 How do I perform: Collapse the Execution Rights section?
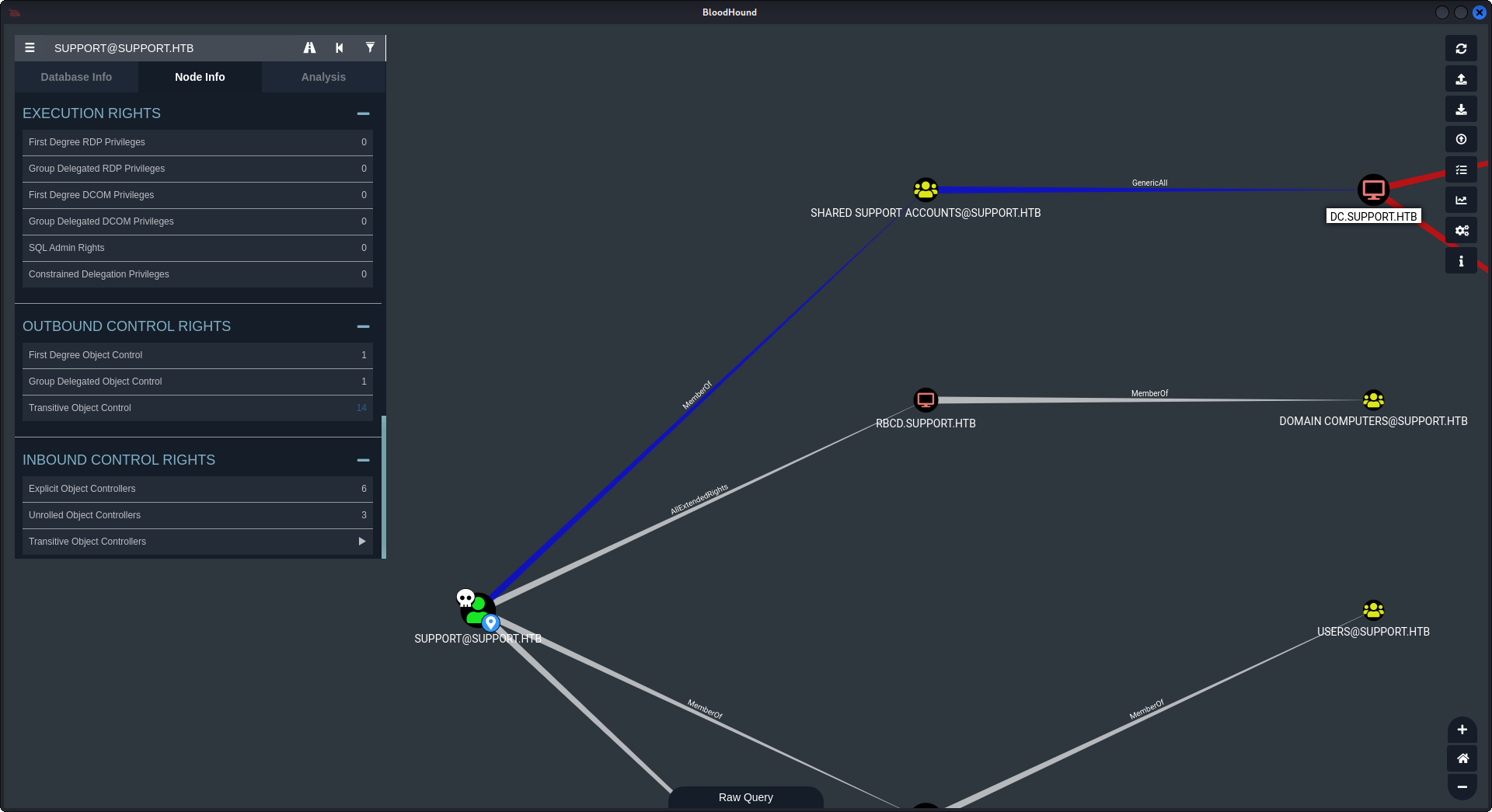click(363, 113)
